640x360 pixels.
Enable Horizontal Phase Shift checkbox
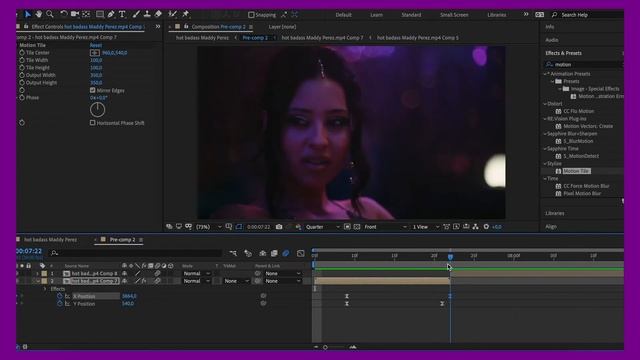[93, 122]
